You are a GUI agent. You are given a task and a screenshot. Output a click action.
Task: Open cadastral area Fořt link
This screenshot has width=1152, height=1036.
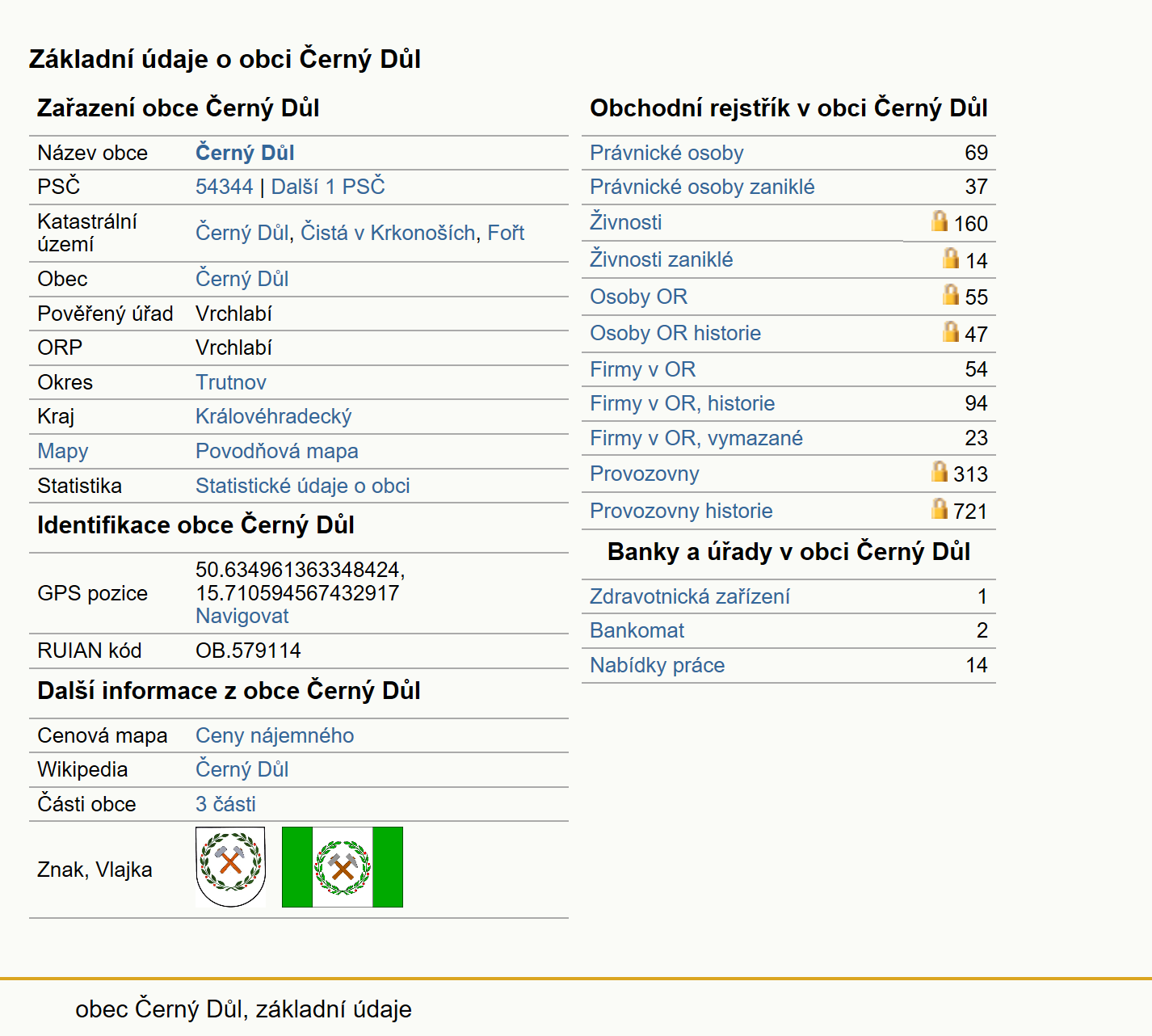click(x=506, y=233)
